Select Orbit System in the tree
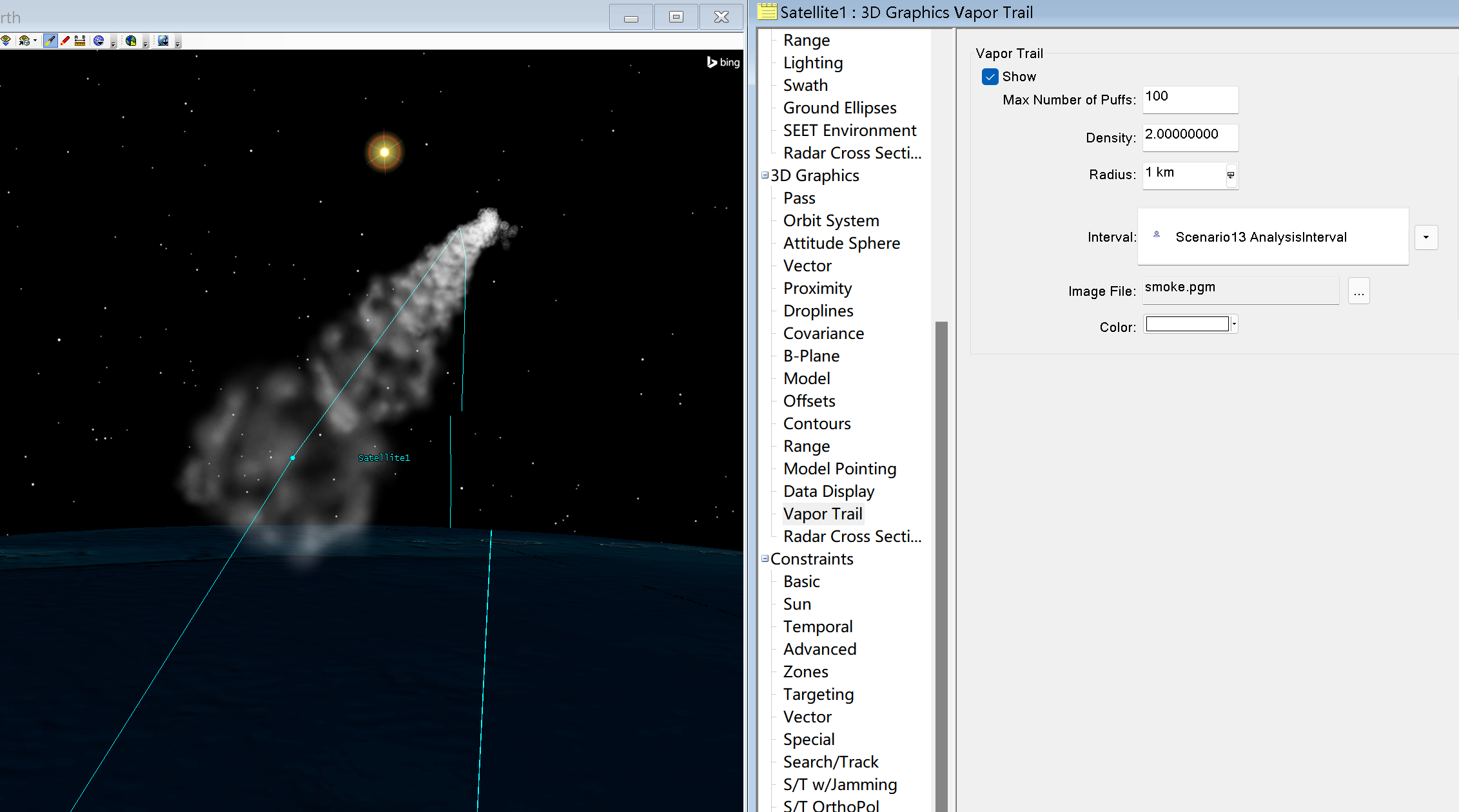The width and height of the screenshot is (1459, 812). pos(830,220)
